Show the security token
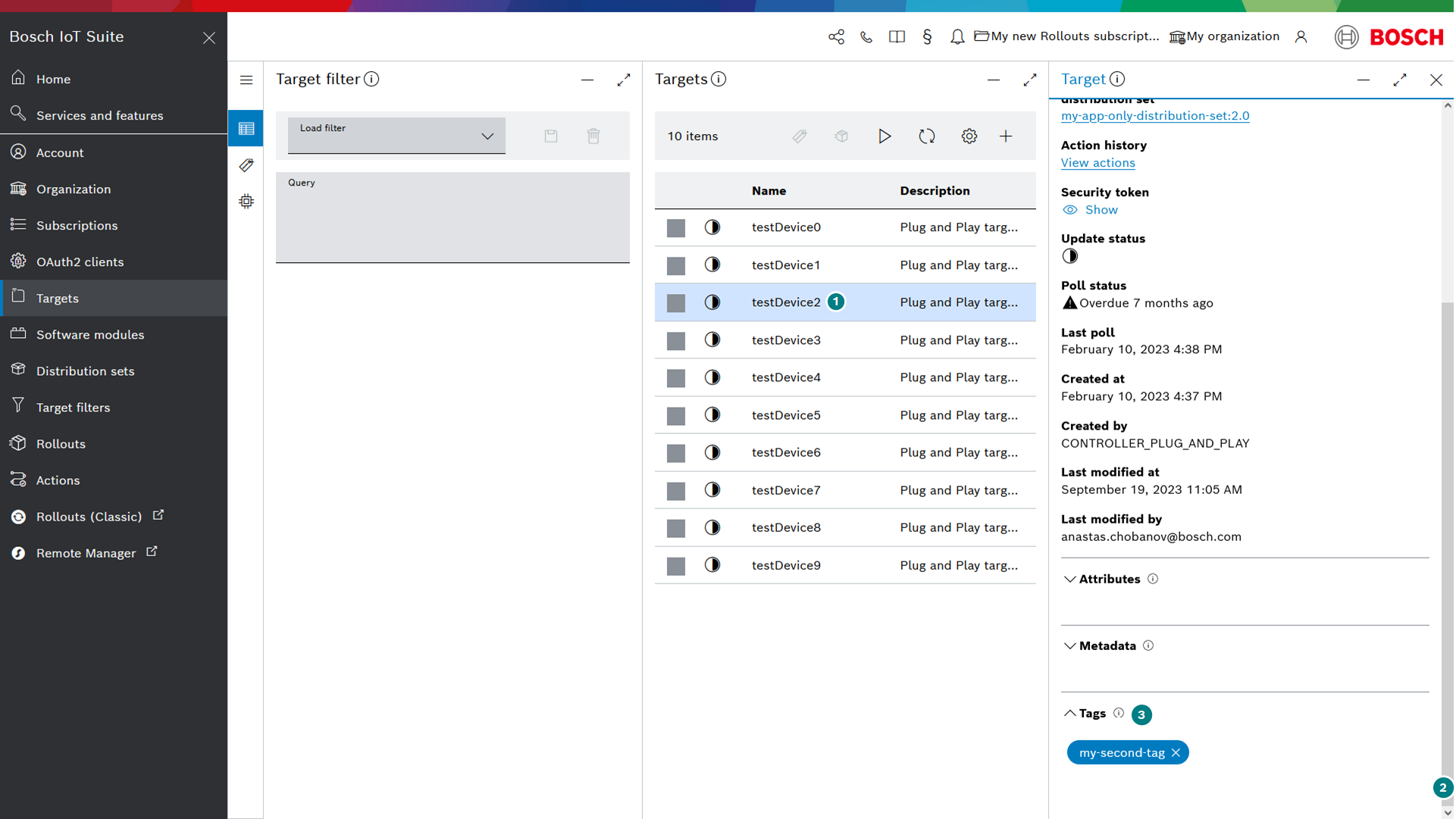1456x819 pixels. pyautogui.click(x=1090, y=210)
